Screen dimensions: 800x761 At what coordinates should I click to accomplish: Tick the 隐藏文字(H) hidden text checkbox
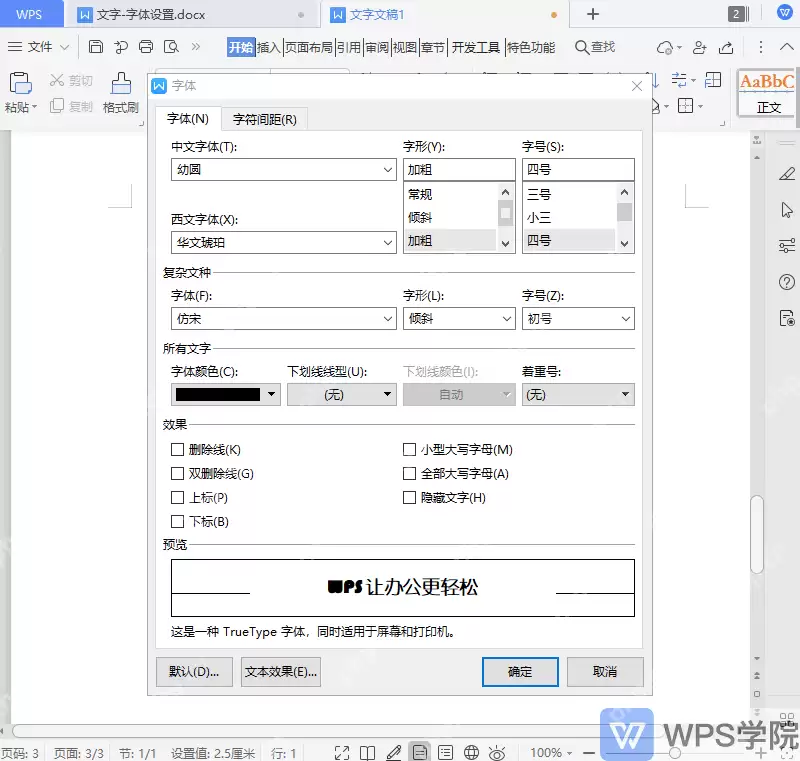(409, 497)
